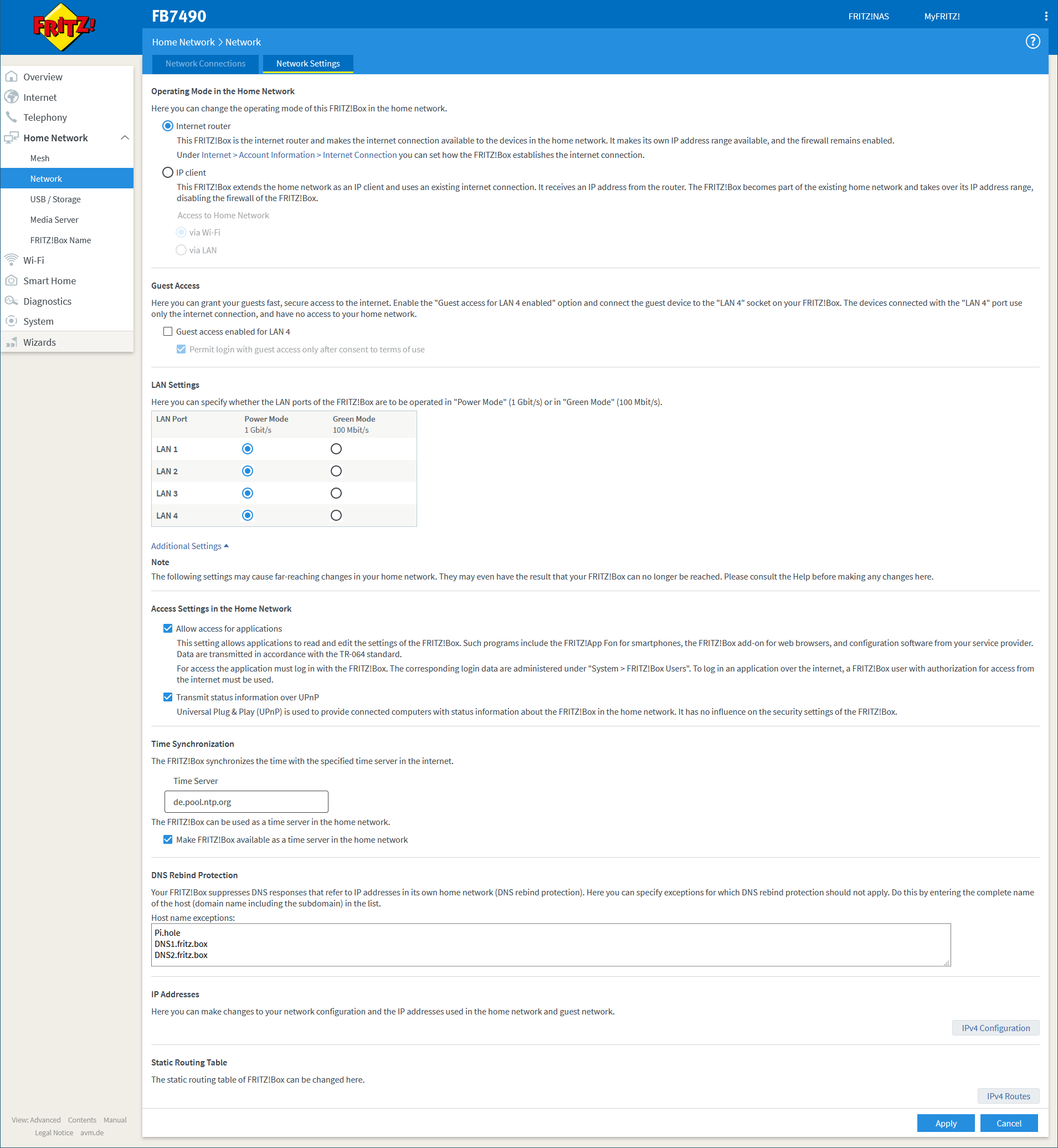Open the Wizards menu entry
Image resolution: width=1058 pixels, height=1148 pixels.
coord(67,342)
